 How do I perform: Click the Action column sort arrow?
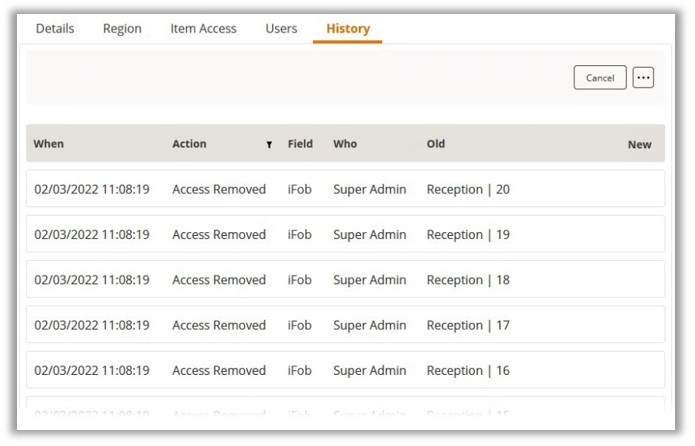click(269, 145)
